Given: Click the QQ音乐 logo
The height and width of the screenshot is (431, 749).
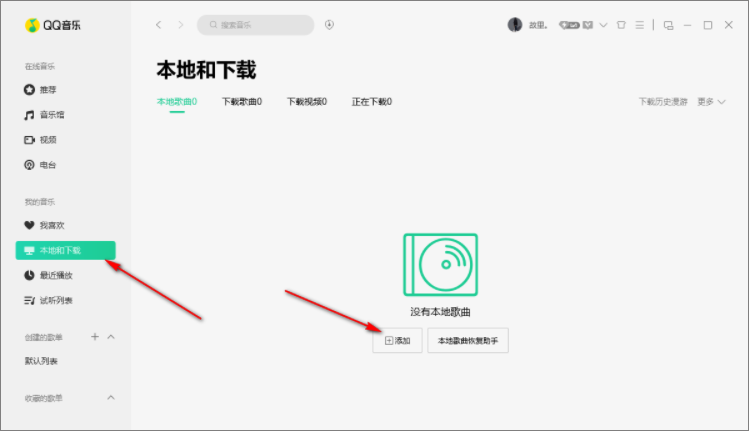Looking at the screenshot, I should coord(53,25).
